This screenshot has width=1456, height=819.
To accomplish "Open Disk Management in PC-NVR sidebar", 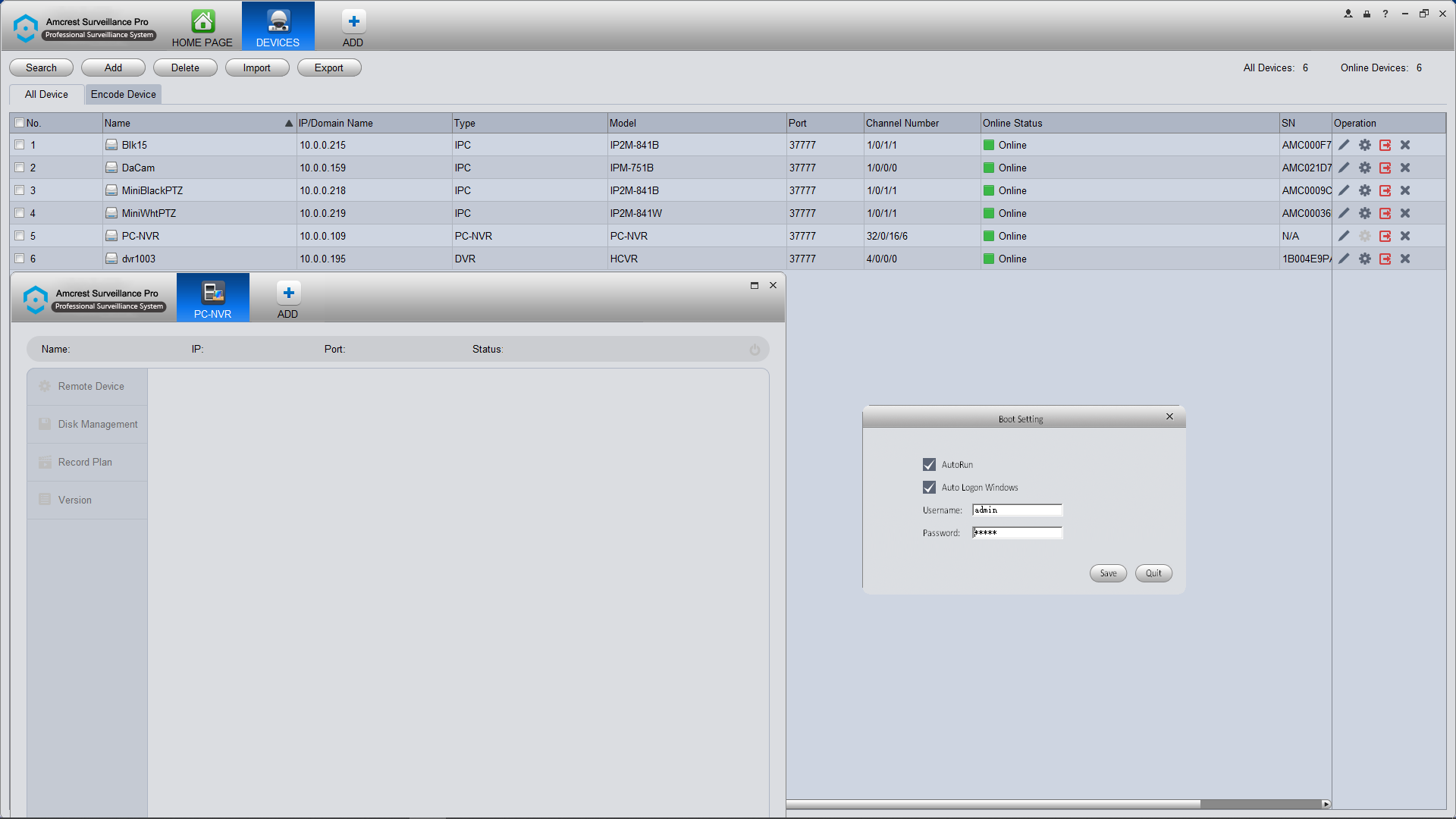I will (87, 425).
